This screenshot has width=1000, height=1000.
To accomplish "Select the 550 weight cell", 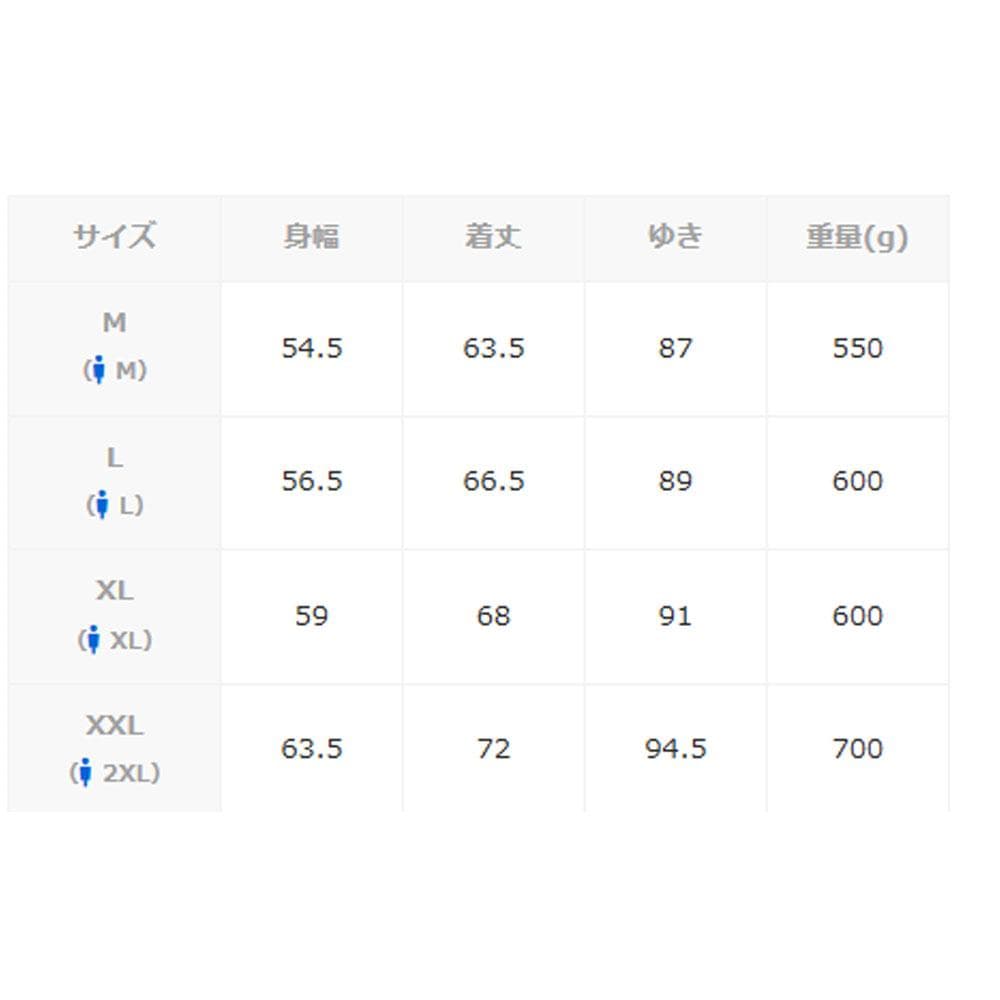I will tap(857, 348).
